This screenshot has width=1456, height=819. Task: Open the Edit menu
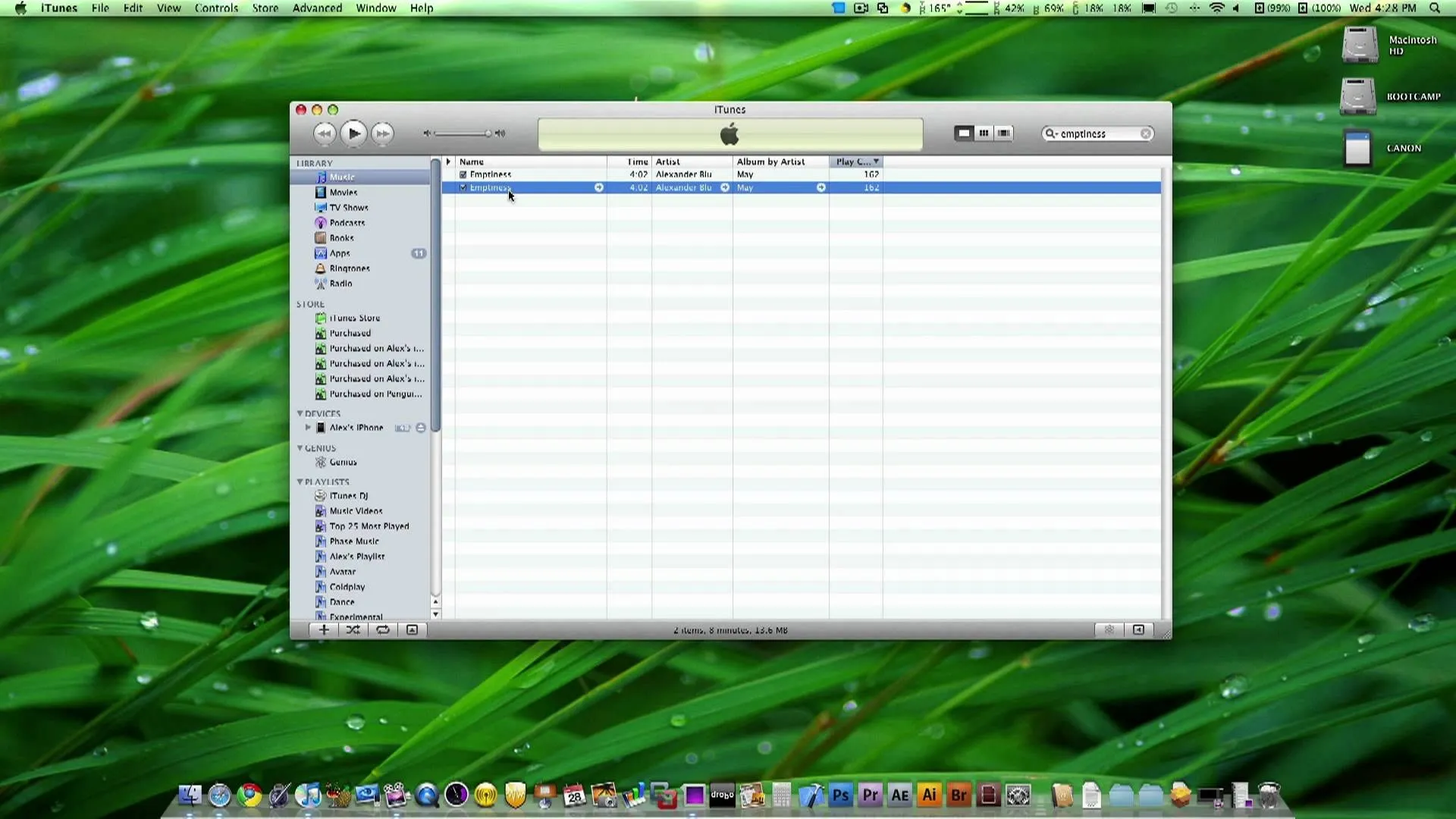click(133, 8)
